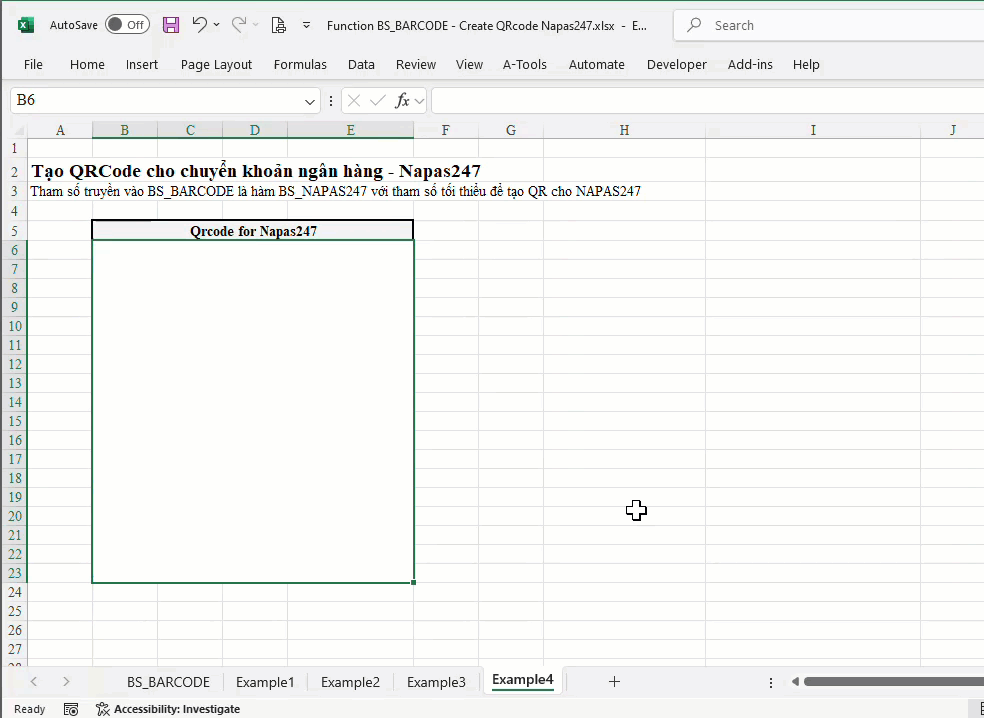Expand the fx dropdown chevron
Image resolution: width=984 pixels, height=718 pixels.
point(419,101)
